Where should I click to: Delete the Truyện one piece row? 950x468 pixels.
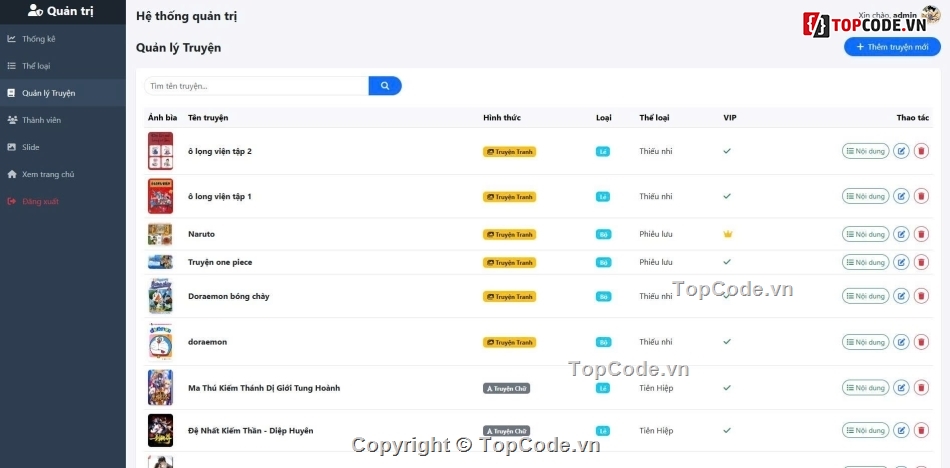921,262
